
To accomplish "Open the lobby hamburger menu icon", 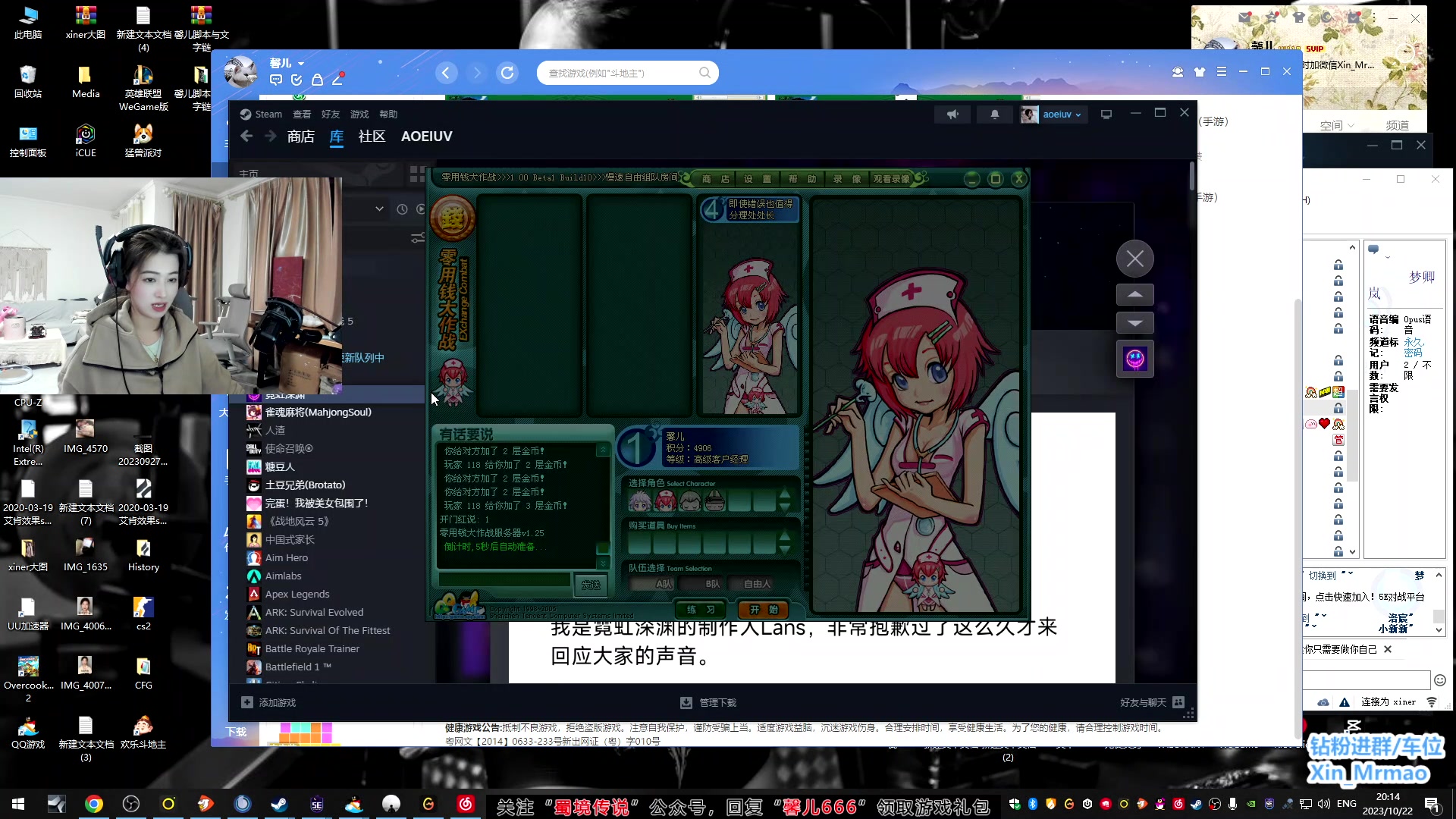I will pos(1221,72).
